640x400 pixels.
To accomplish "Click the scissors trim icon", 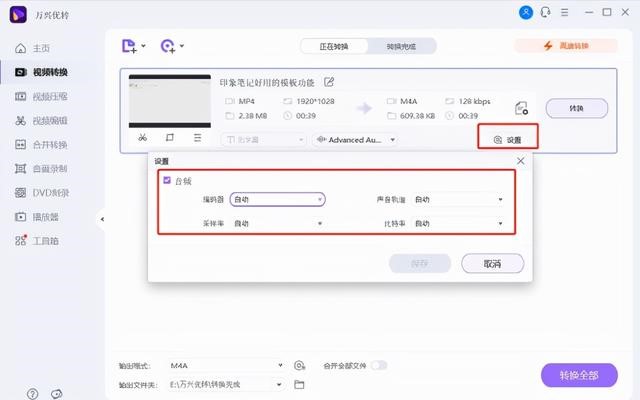I will click(142, 138).
